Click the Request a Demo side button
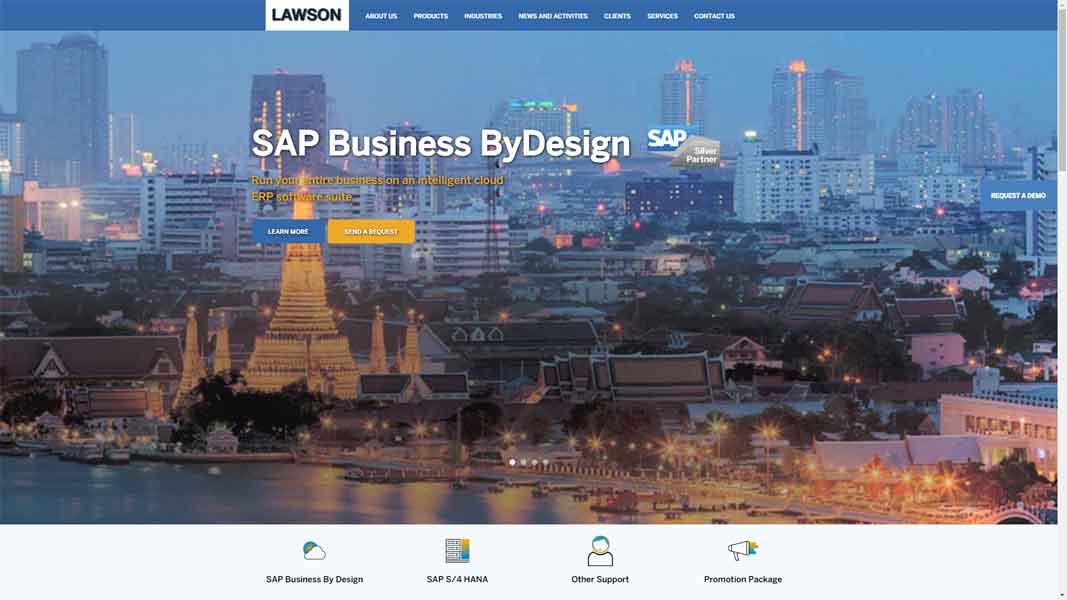Viewport: 1067px width, 600px height. tap(1018, 196)
